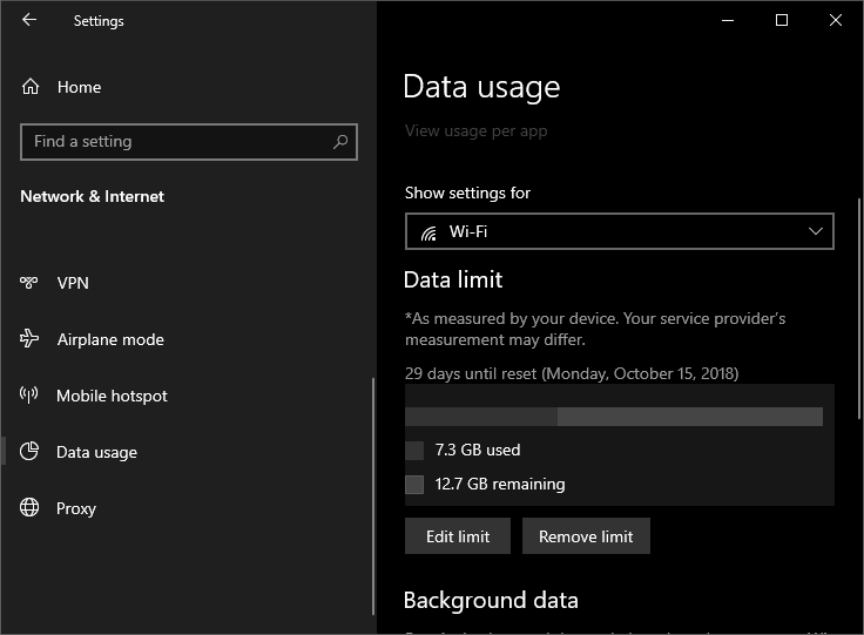Viewport: 864px width, 635px height.
Task: Click the Proxy globe icon
Action: [x=29, y=508]
